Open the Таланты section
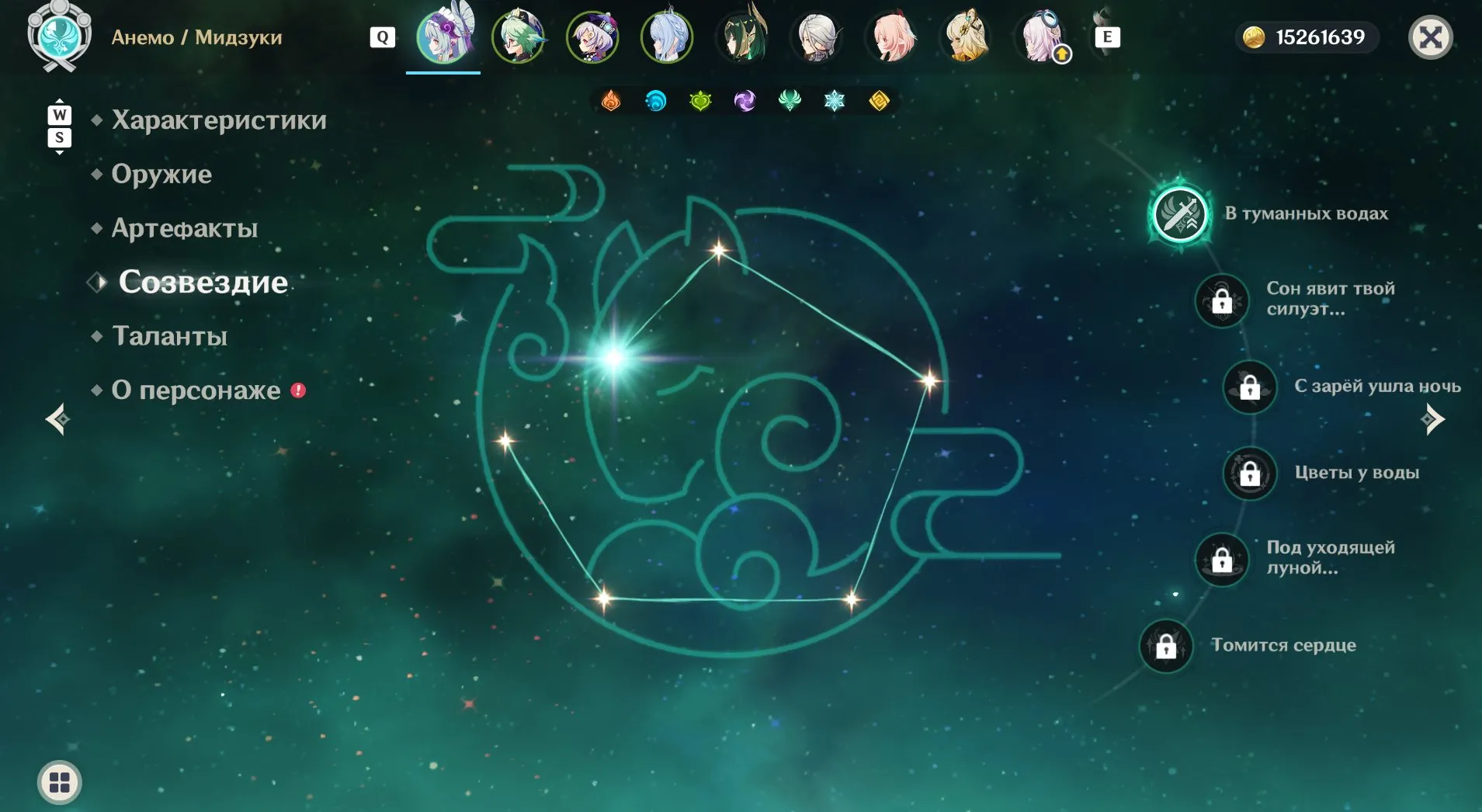1482x812 pixels. [170, 336]
